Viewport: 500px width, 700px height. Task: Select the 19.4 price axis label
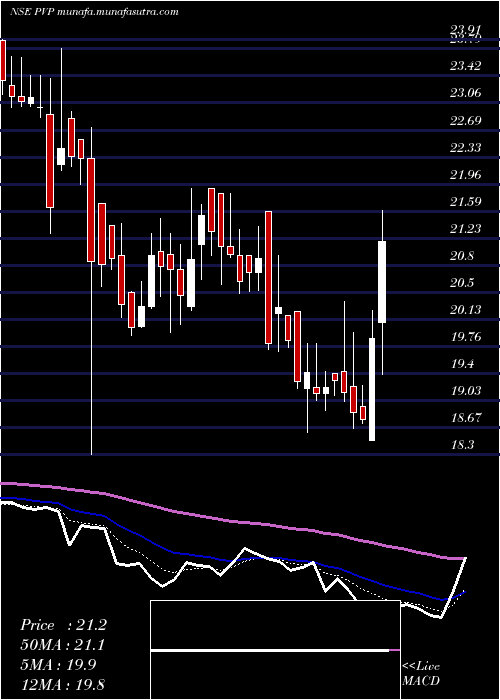coord(462,364)
